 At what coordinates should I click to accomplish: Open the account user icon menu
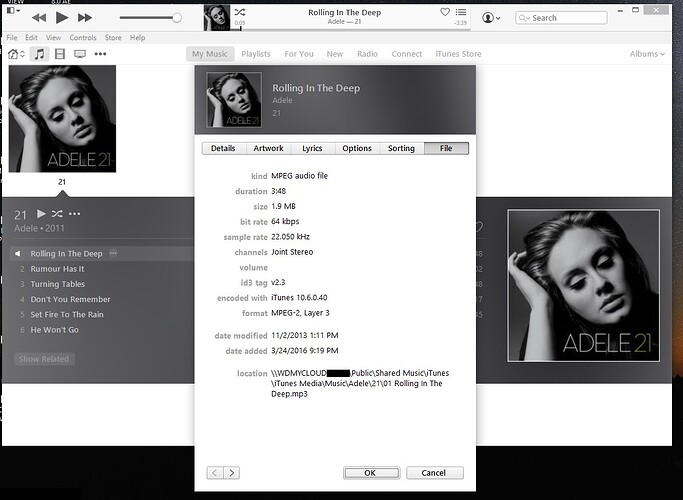click(x=491, y=18)
